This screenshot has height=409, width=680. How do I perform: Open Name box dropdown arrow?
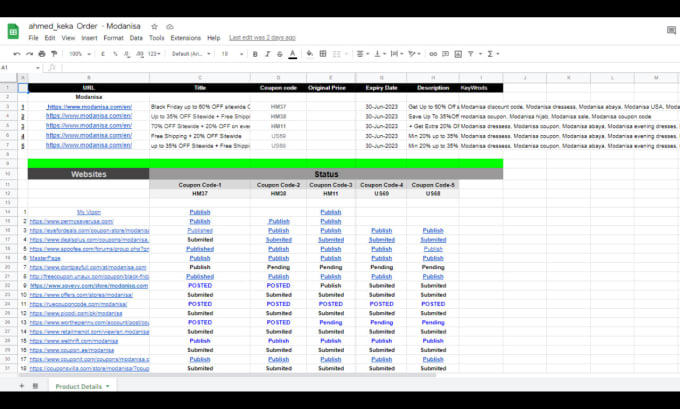click(38, 68)
